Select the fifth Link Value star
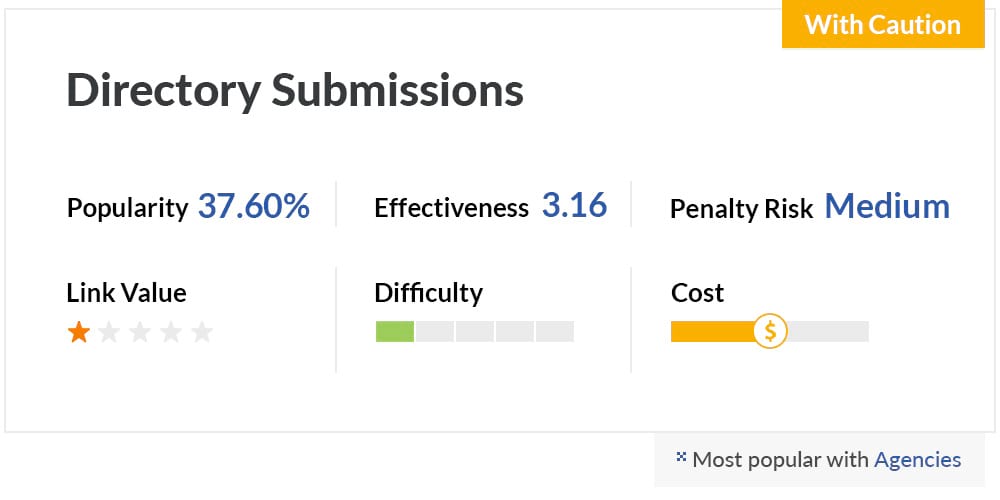The width and height of the screenshot is (1000, 500). coord(202,332)
